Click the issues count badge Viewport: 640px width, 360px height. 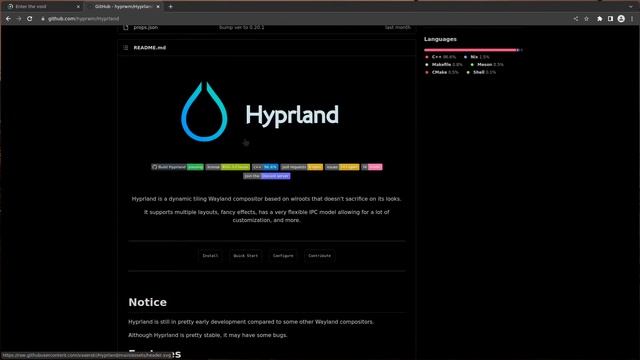click(342, 167)
